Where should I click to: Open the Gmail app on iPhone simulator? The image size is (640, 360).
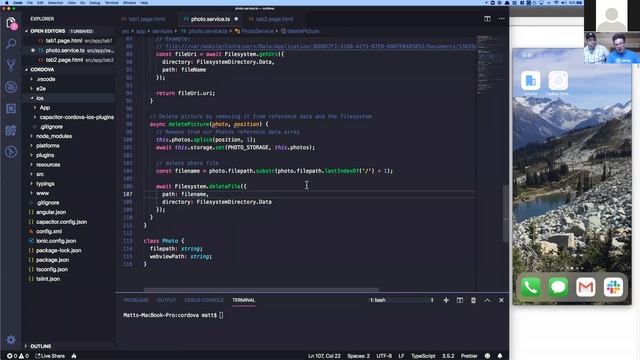pyautogui.click(x=586, y=287)
